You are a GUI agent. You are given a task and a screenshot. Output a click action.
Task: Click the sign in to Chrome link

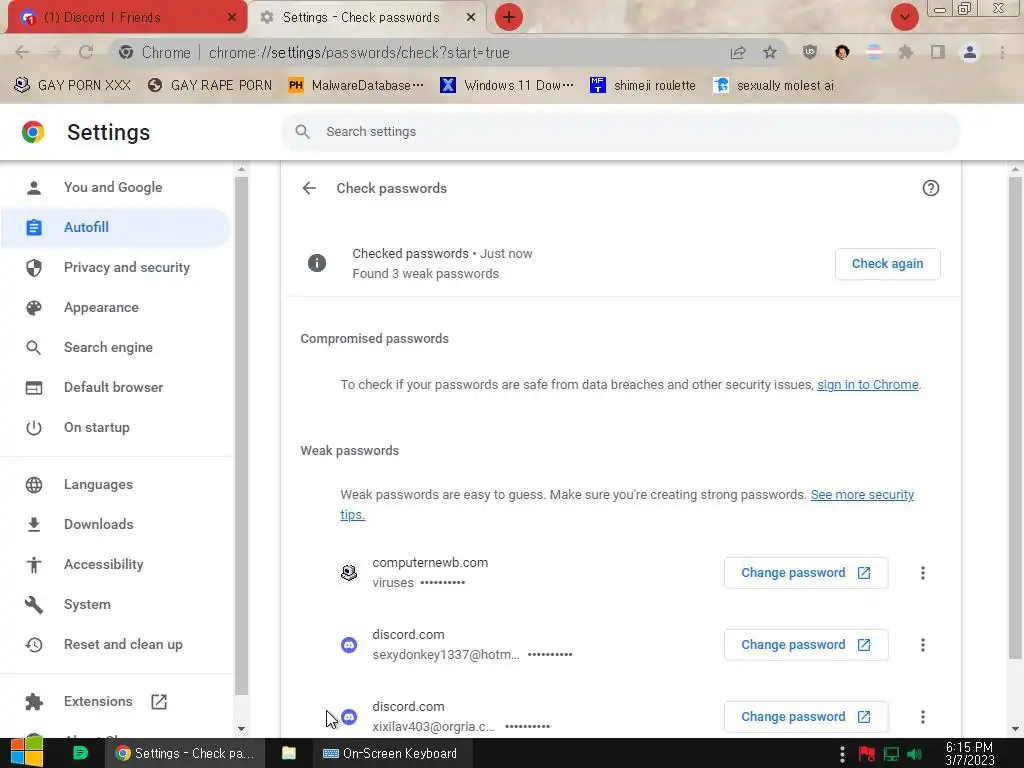coord(867,385)
